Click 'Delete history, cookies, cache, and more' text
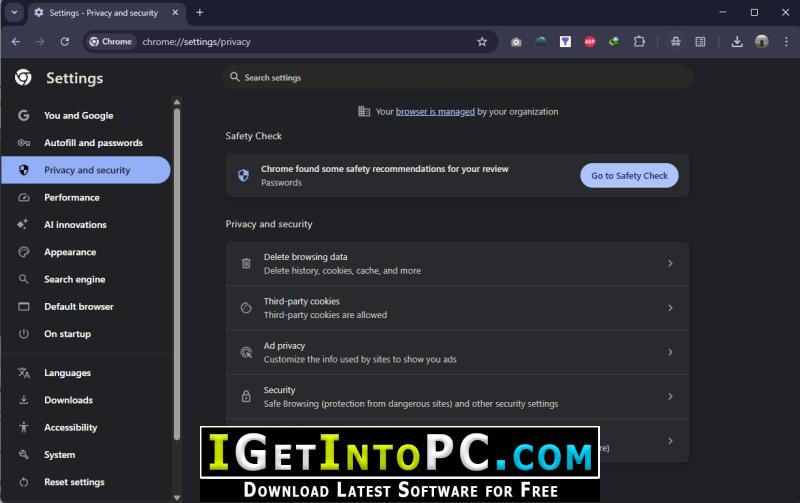Image resolution: width=800 pixels, height=503 pixels. pos(342,271)
